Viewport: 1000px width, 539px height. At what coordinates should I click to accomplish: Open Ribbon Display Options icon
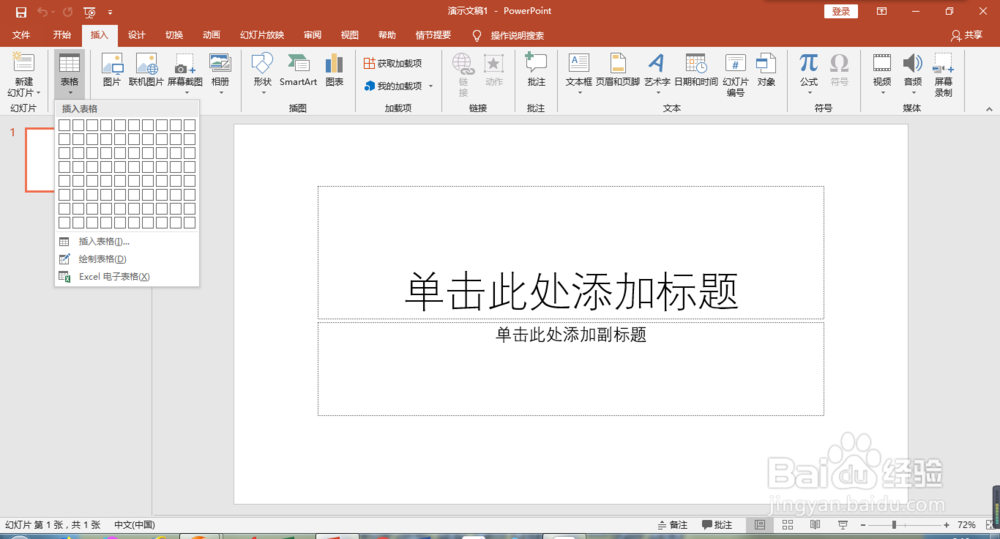click(x=882, y=11)
